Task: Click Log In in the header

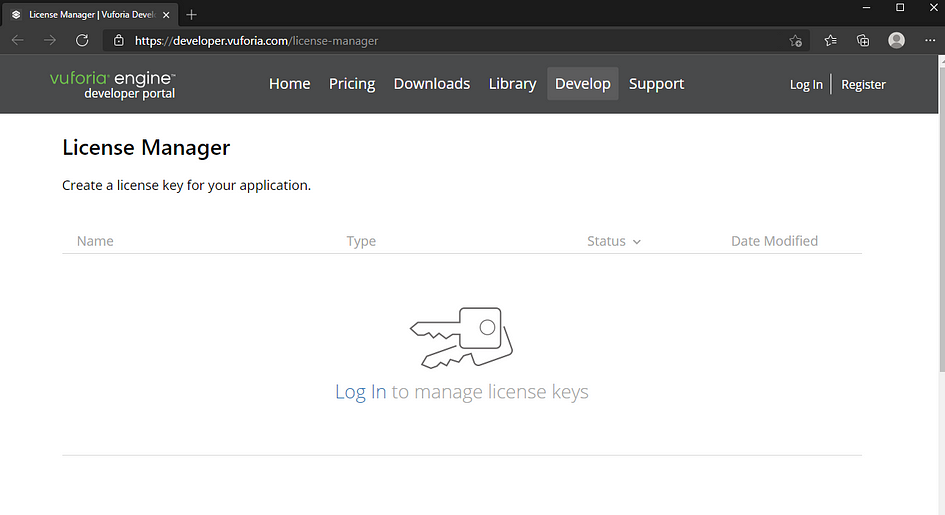Action: [806, 84]
